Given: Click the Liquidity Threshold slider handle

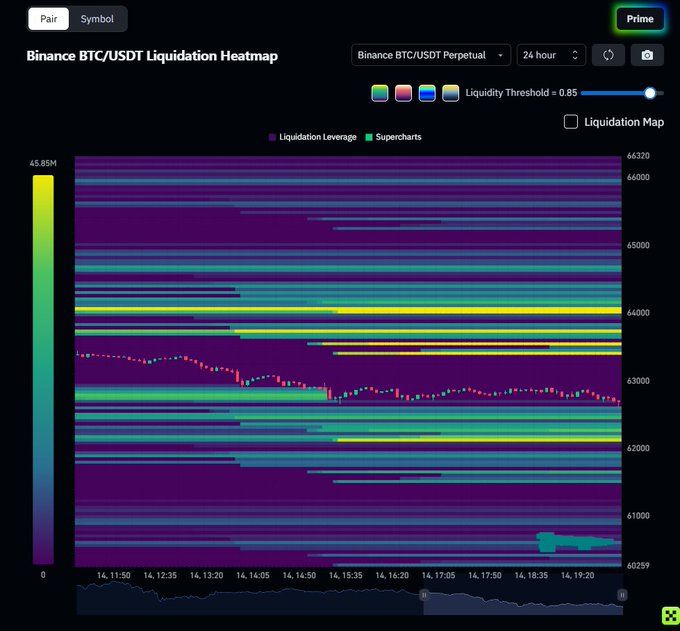Looking at the screenshot, I should tap(650, 93).
